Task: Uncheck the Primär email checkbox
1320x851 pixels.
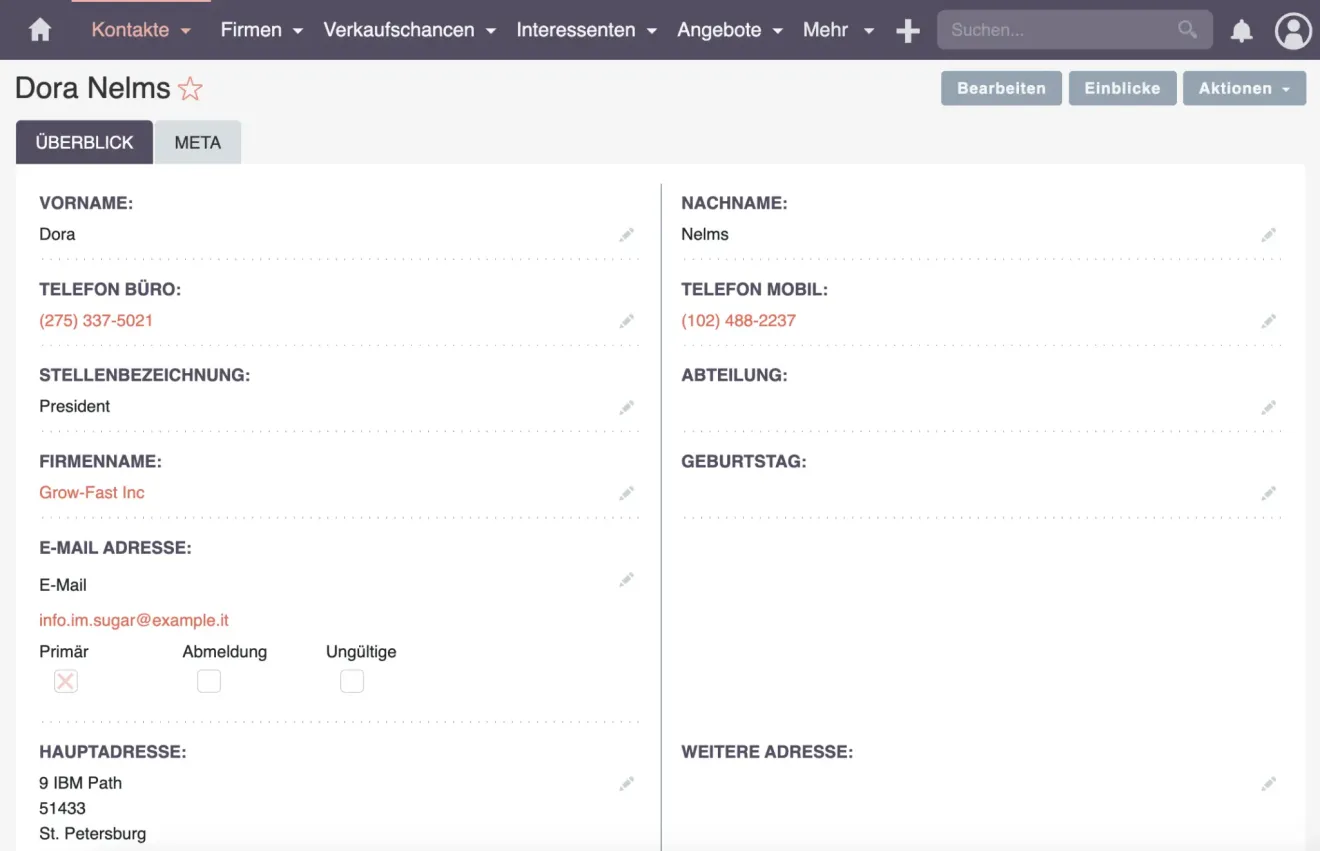Action: (x=65, y=681)
